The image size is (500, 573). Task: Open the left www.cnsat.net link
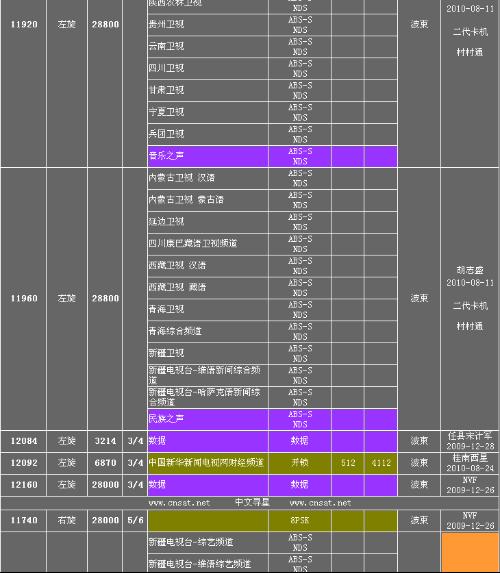click(x=179, y=503)
